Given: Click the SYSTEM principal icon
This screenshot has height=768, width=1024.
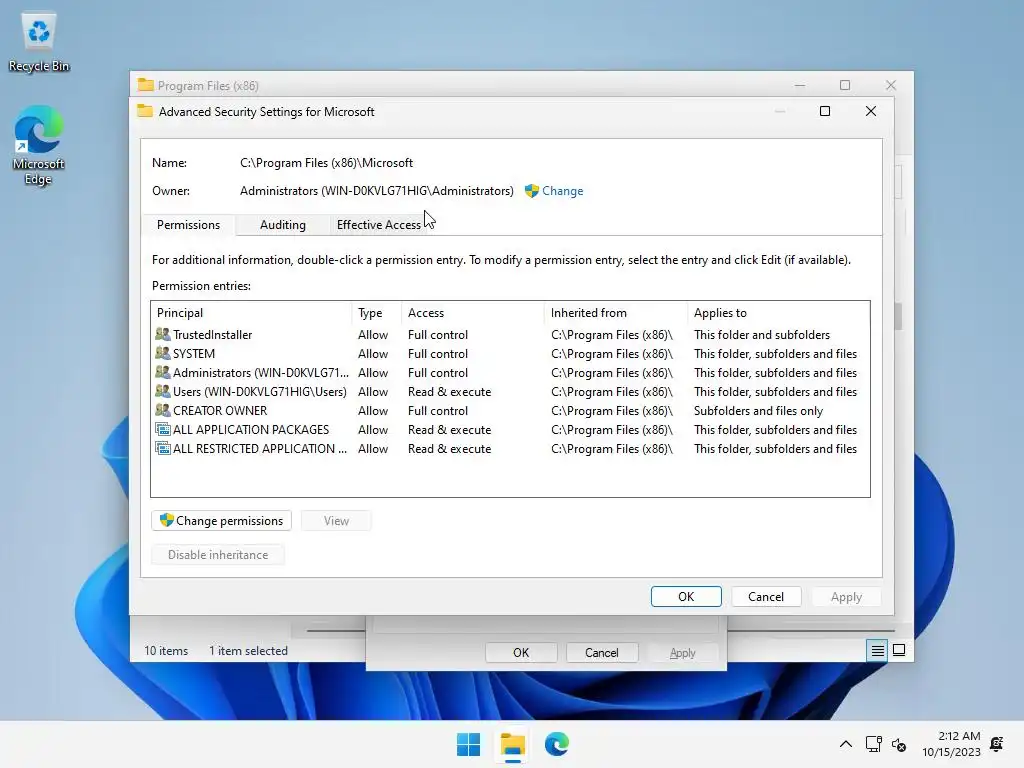Looking at the screenshot, I should point(163,353).
